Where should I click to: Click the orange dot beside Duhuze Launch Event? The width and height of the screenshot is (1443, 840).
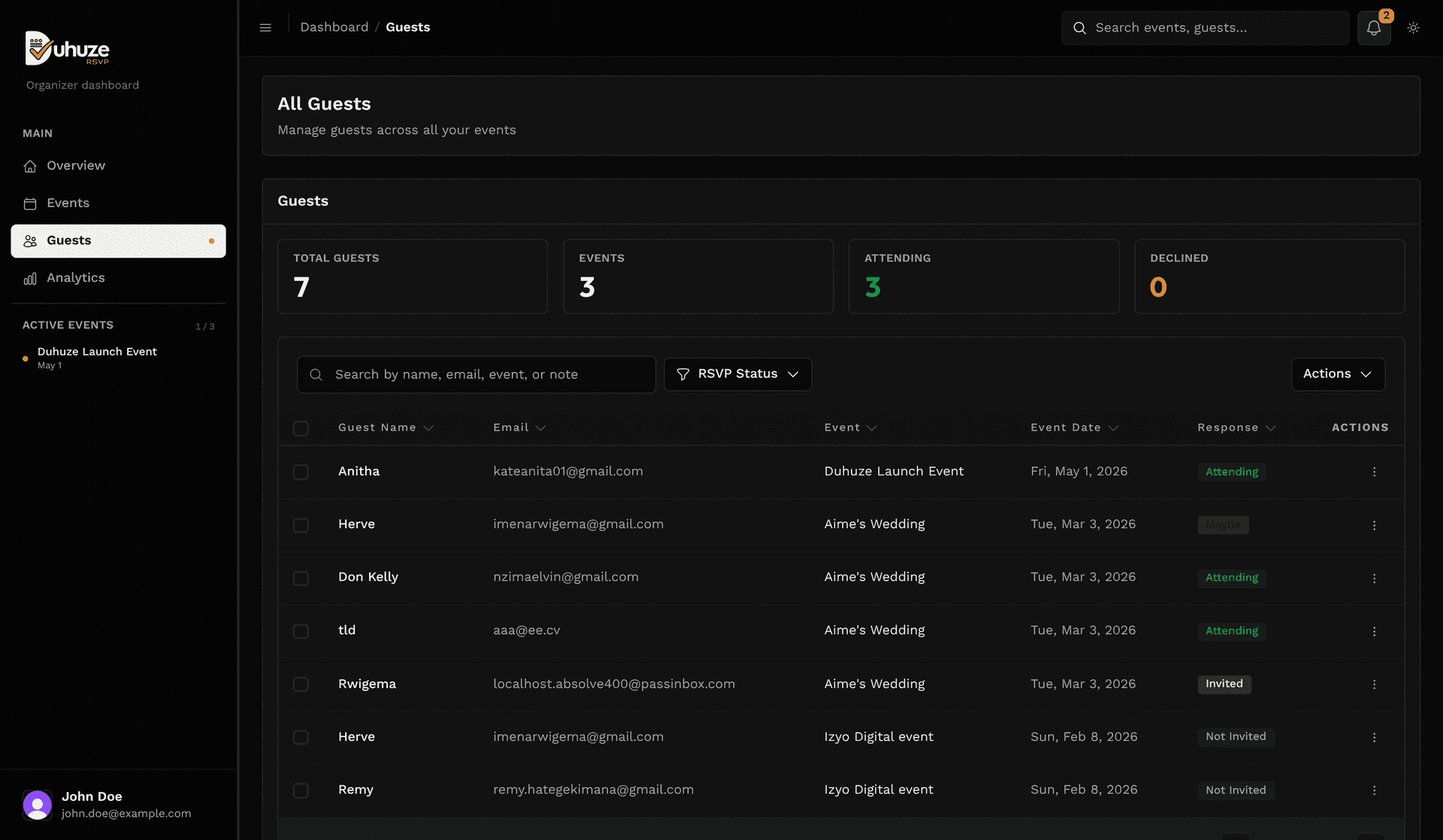pyautogui.click(x=26, y=358)
